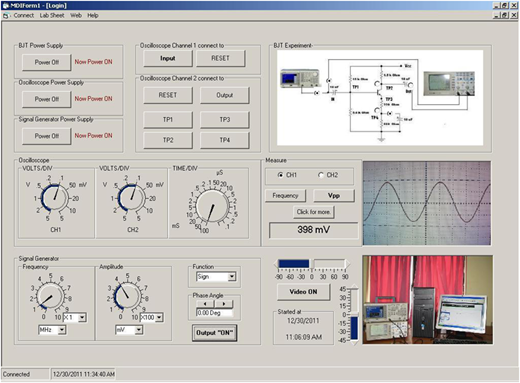
Task: Click the Connected status bar text
Action: 17,374
